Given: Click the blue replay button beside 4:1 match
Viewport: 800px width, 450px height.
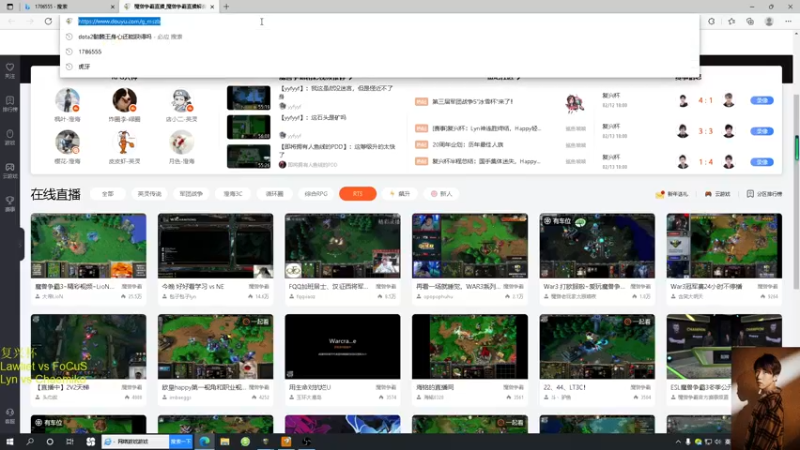Looking at the screenshot, I should tap(762, 101).
